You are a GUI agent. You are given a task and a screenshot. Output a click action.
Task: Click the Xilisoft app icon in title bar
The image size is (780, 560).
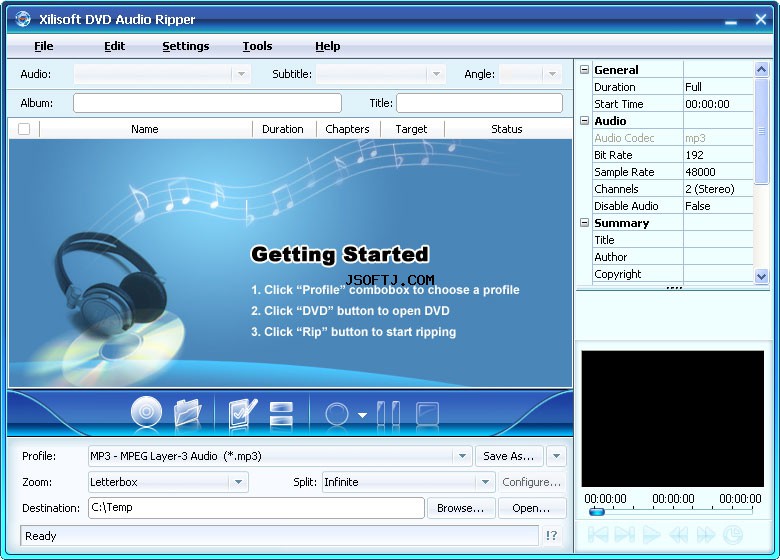pyautogui.click(x=23, y=19)
